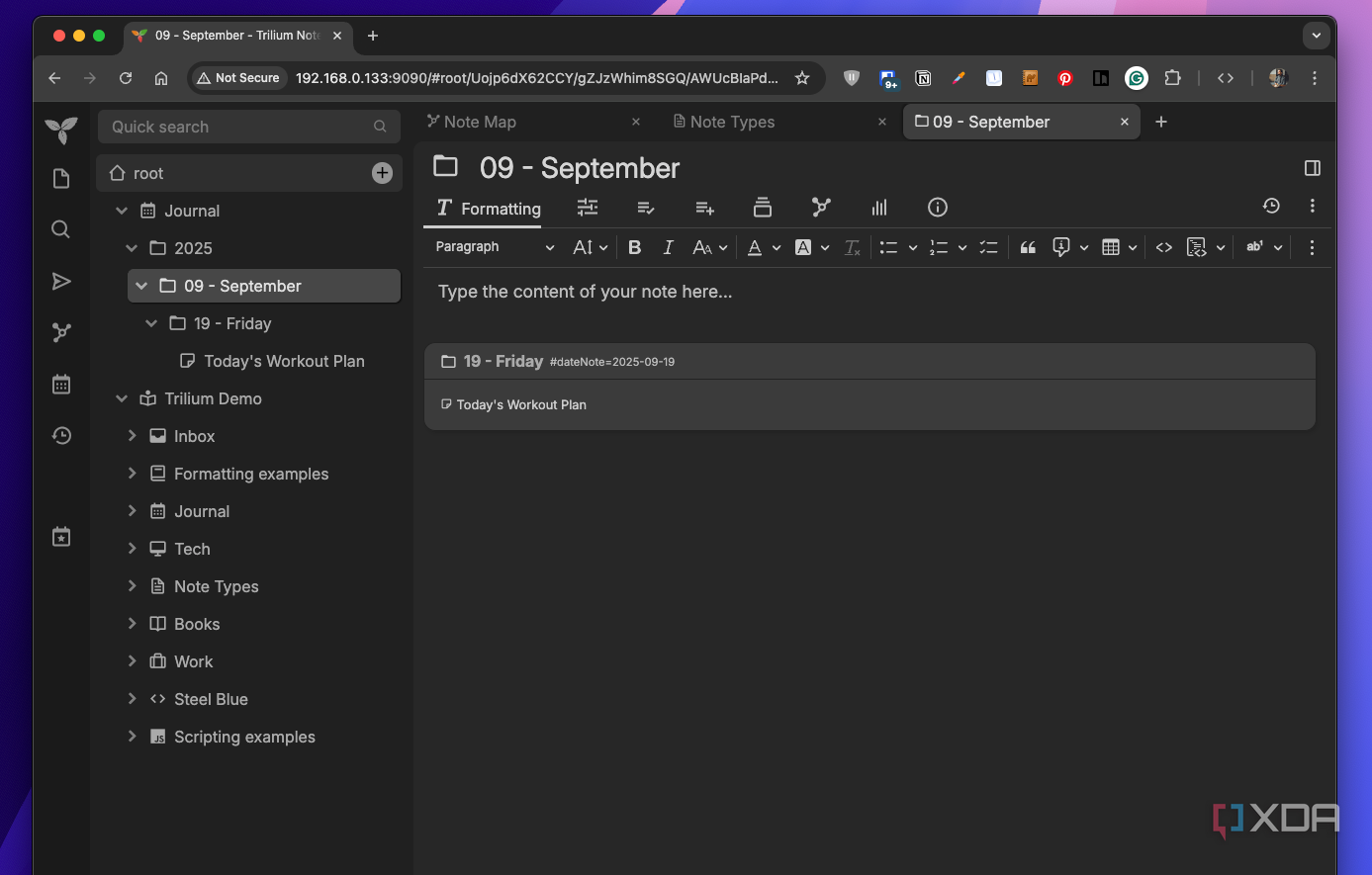Screen dimensions: 1372x875
Task: Open a new Trilium tab with plus
Action: (1161, 122)
